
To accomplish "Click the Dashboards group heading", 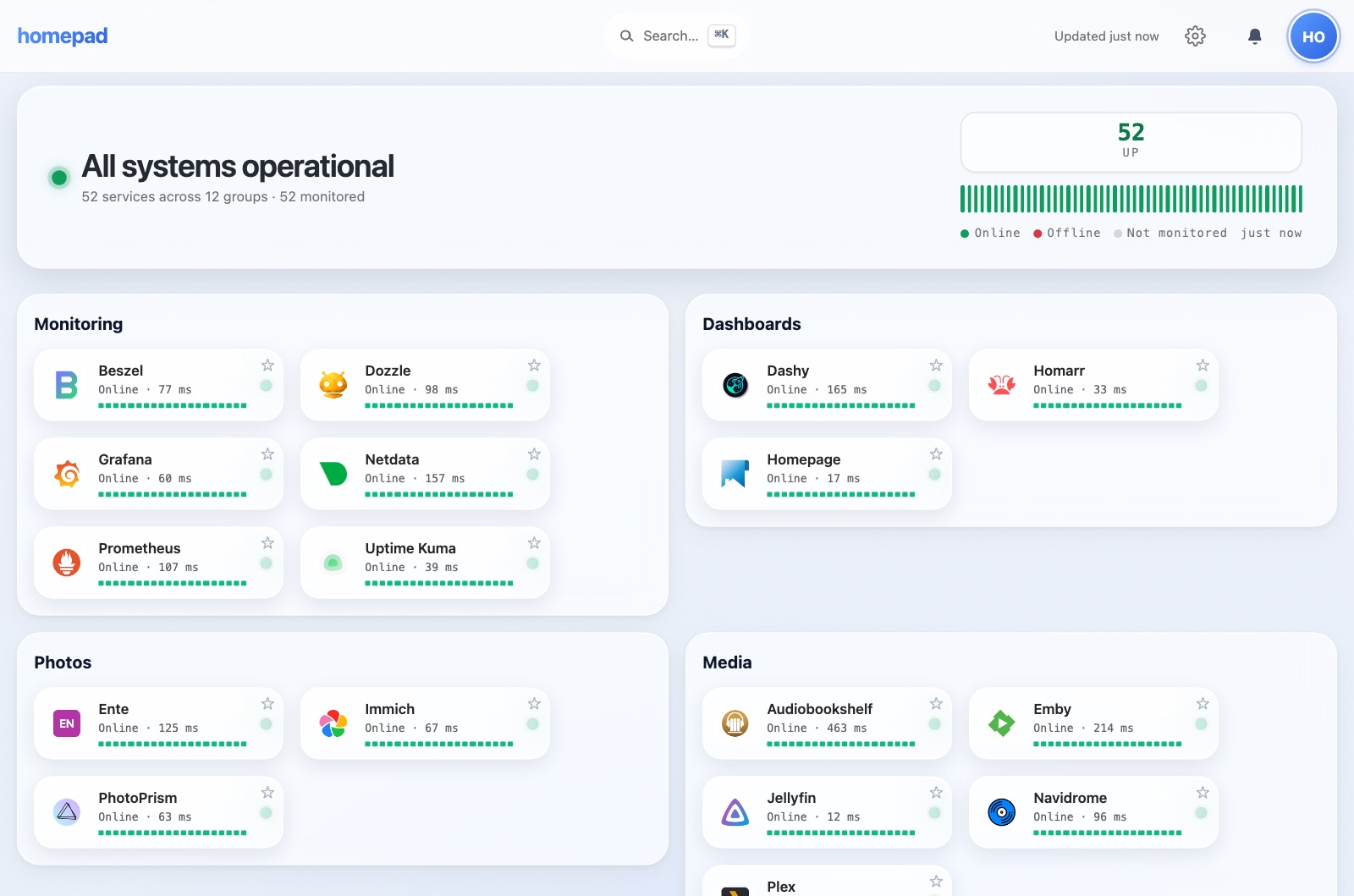I will 751,324.
